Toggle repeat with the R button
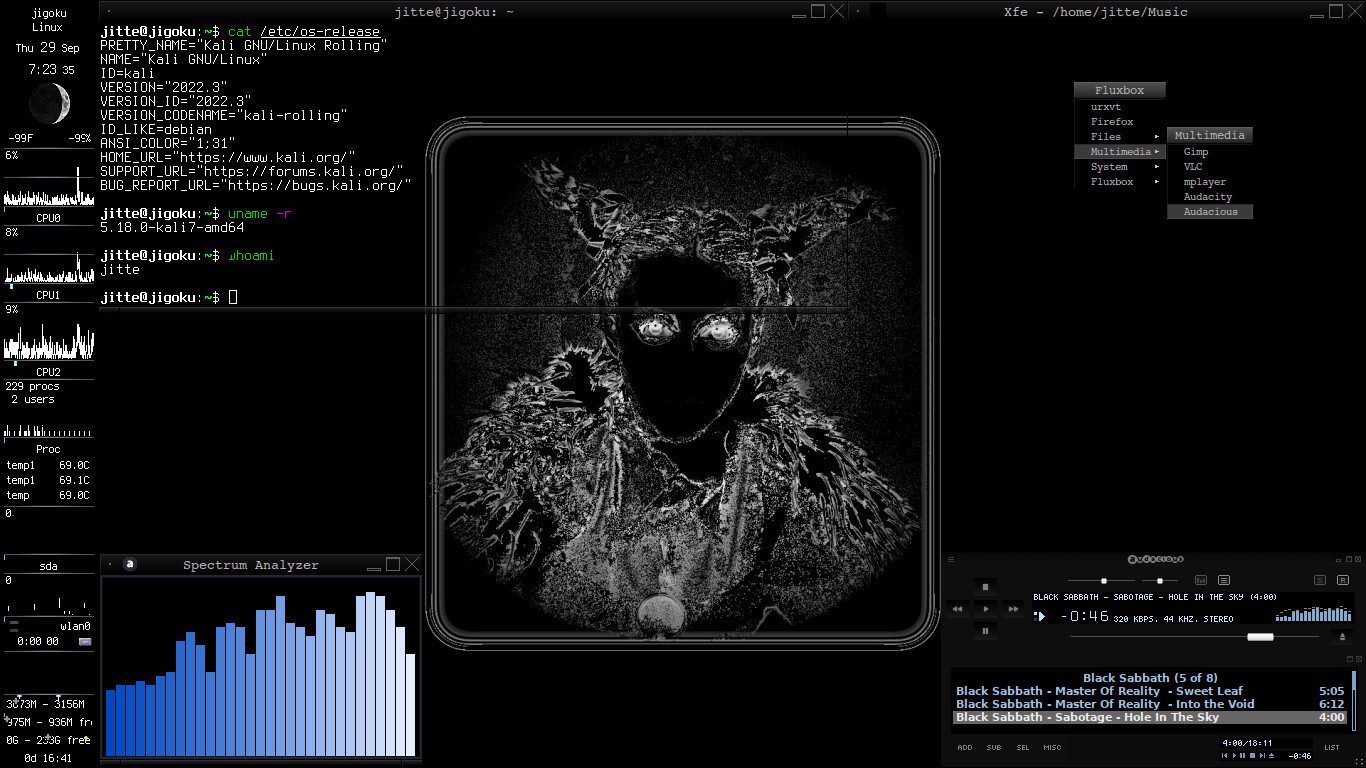 pyautogui.click(x=1343, y=580)
